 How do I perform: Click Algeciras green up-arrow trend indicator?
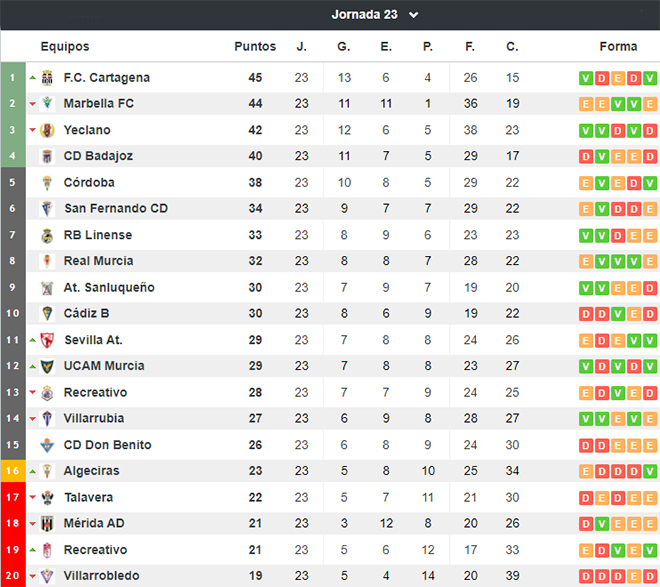32,471
